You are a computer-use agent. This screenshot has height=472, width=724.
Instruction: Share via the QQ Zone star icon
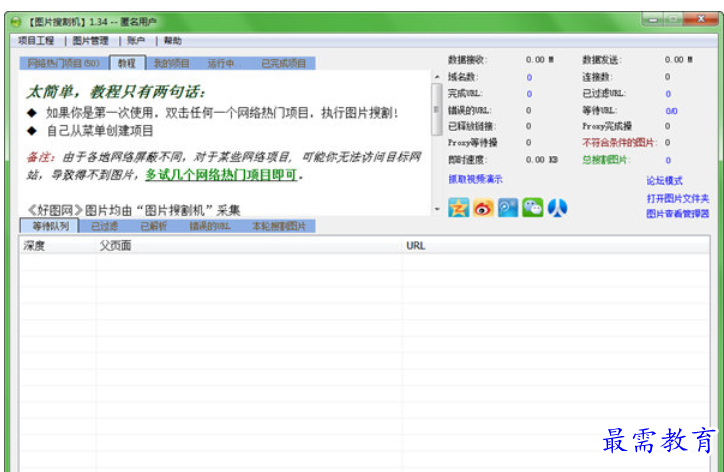[458, 207]
